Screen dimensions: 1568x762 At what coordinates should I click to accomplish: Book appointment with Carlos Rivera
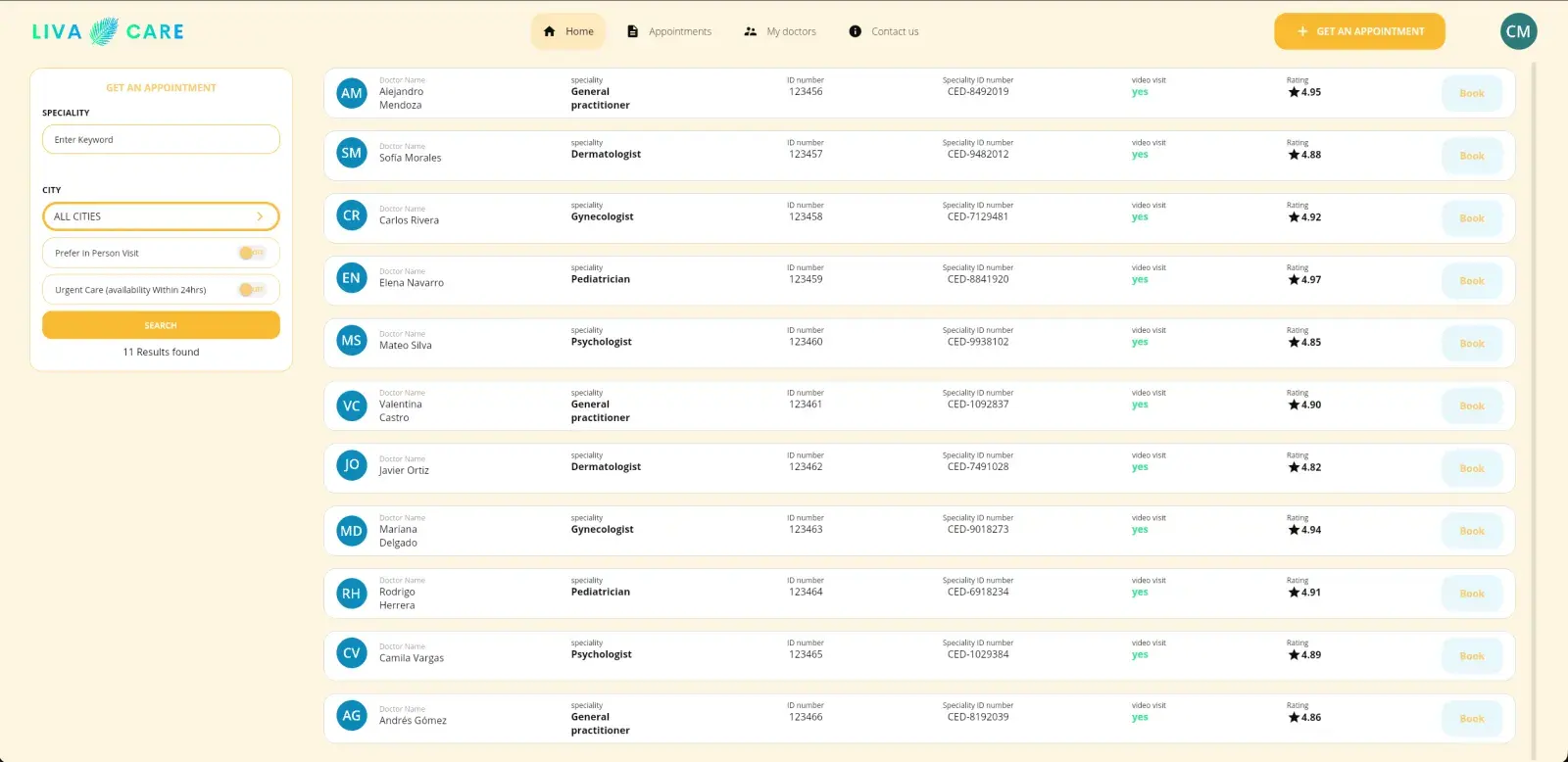1472,218
